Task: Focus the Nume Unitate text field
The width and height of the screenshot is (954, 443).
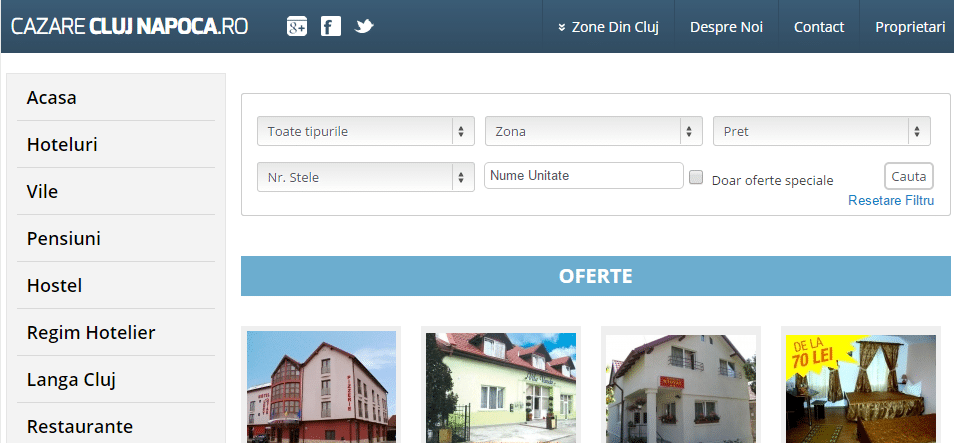Action: click(583, 175)
